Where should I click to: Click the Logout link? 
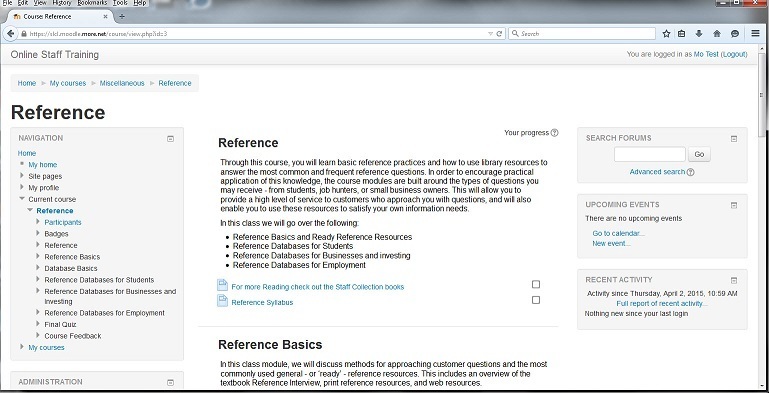point(734,54)
